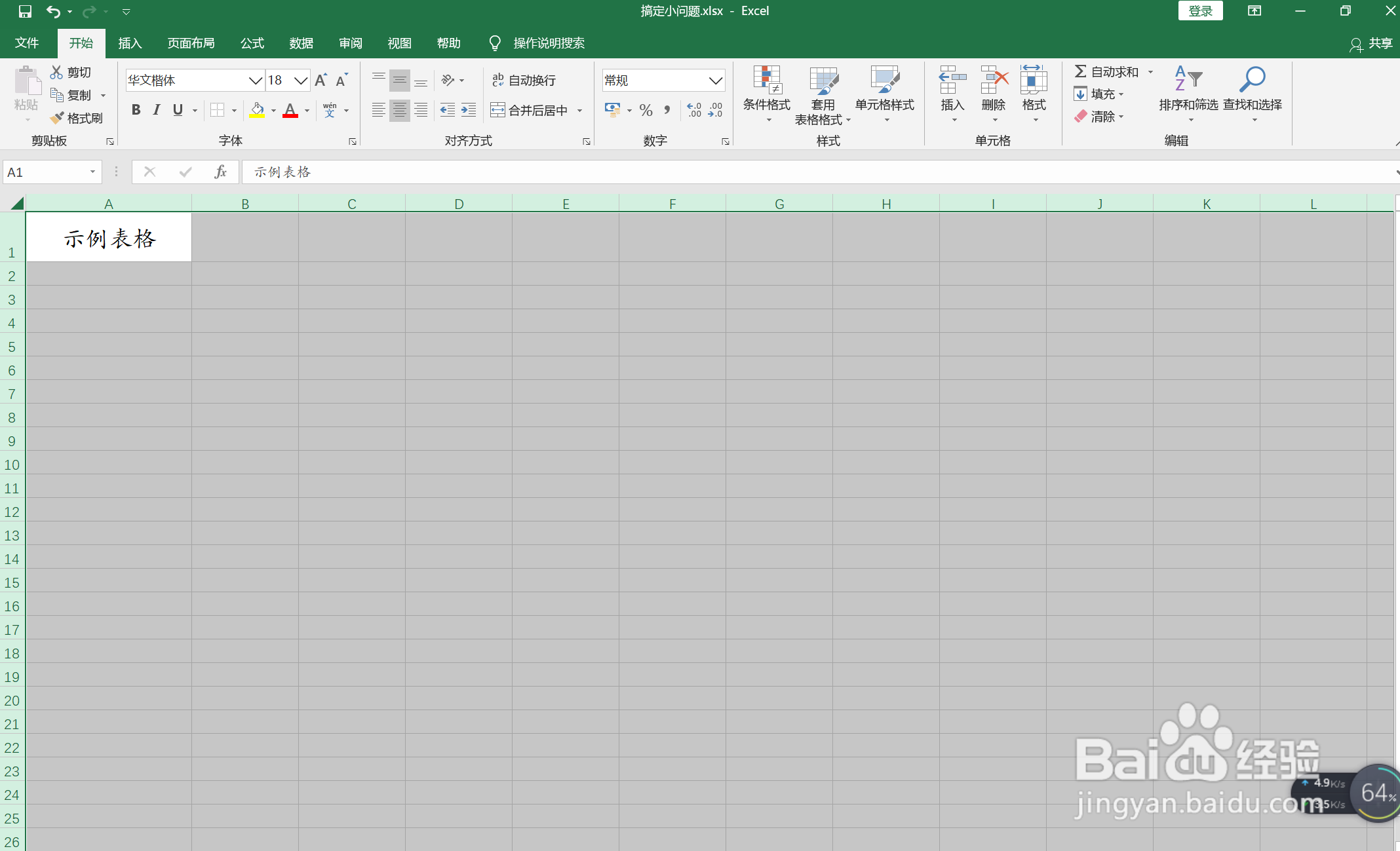Click the 共享 share button
This screenshot has height=851, width=1400.
(1371, 43)
